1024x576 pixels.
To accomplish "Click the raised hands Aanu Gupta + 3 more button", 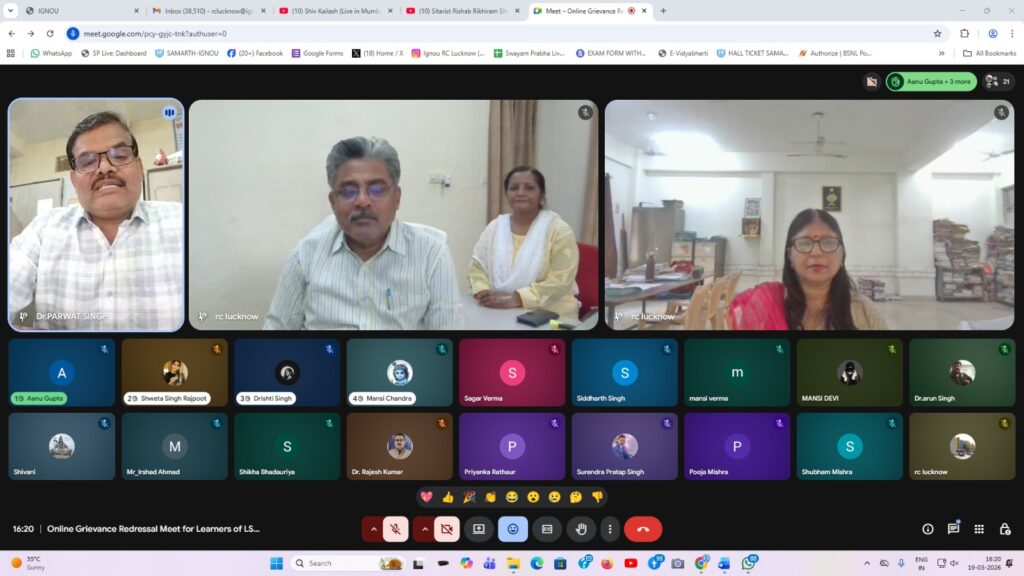I will [x=930, y=81].
